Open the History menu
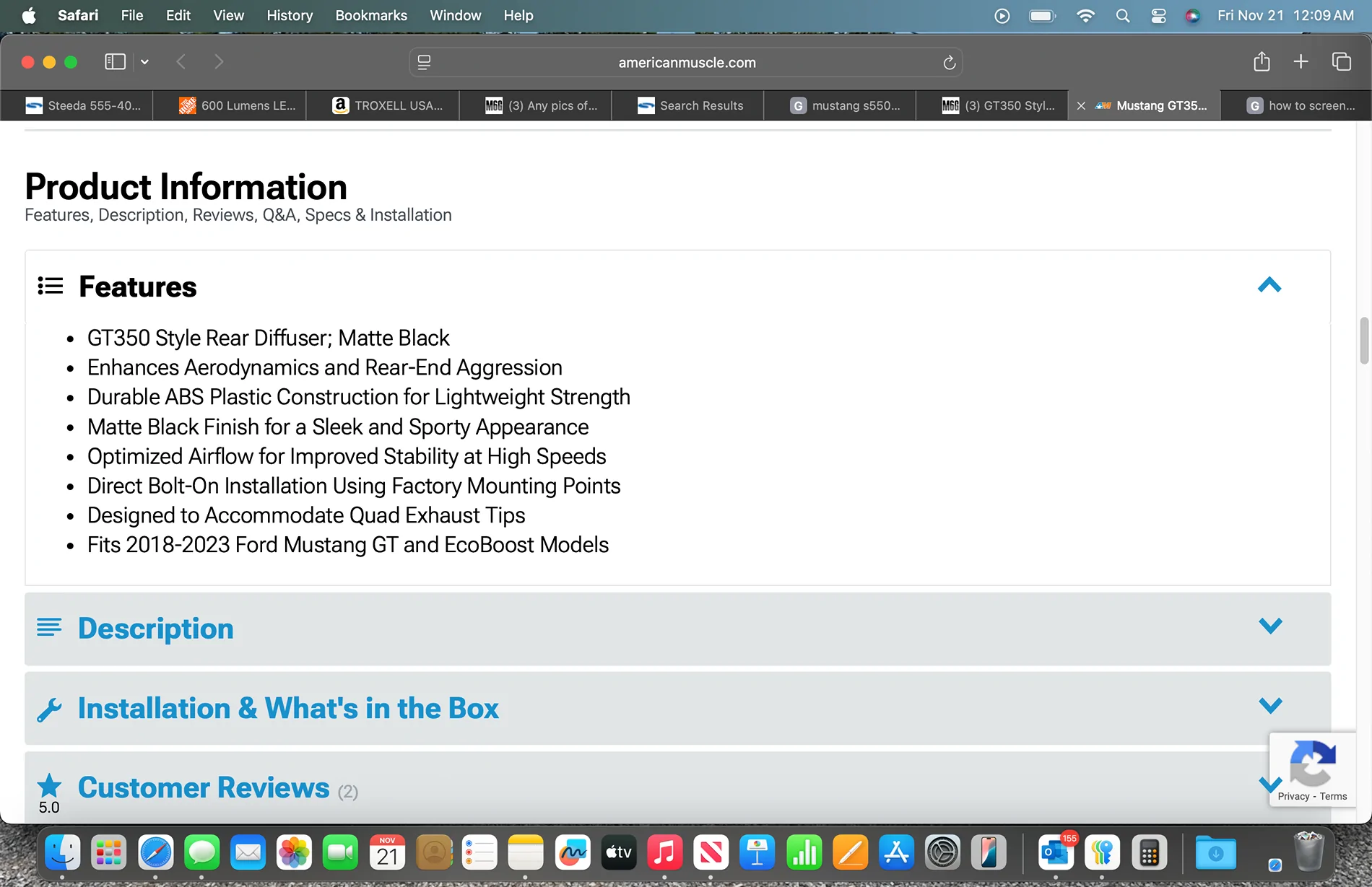The height and width of the screenshot is (887, 1372). [x=289, y=15]
